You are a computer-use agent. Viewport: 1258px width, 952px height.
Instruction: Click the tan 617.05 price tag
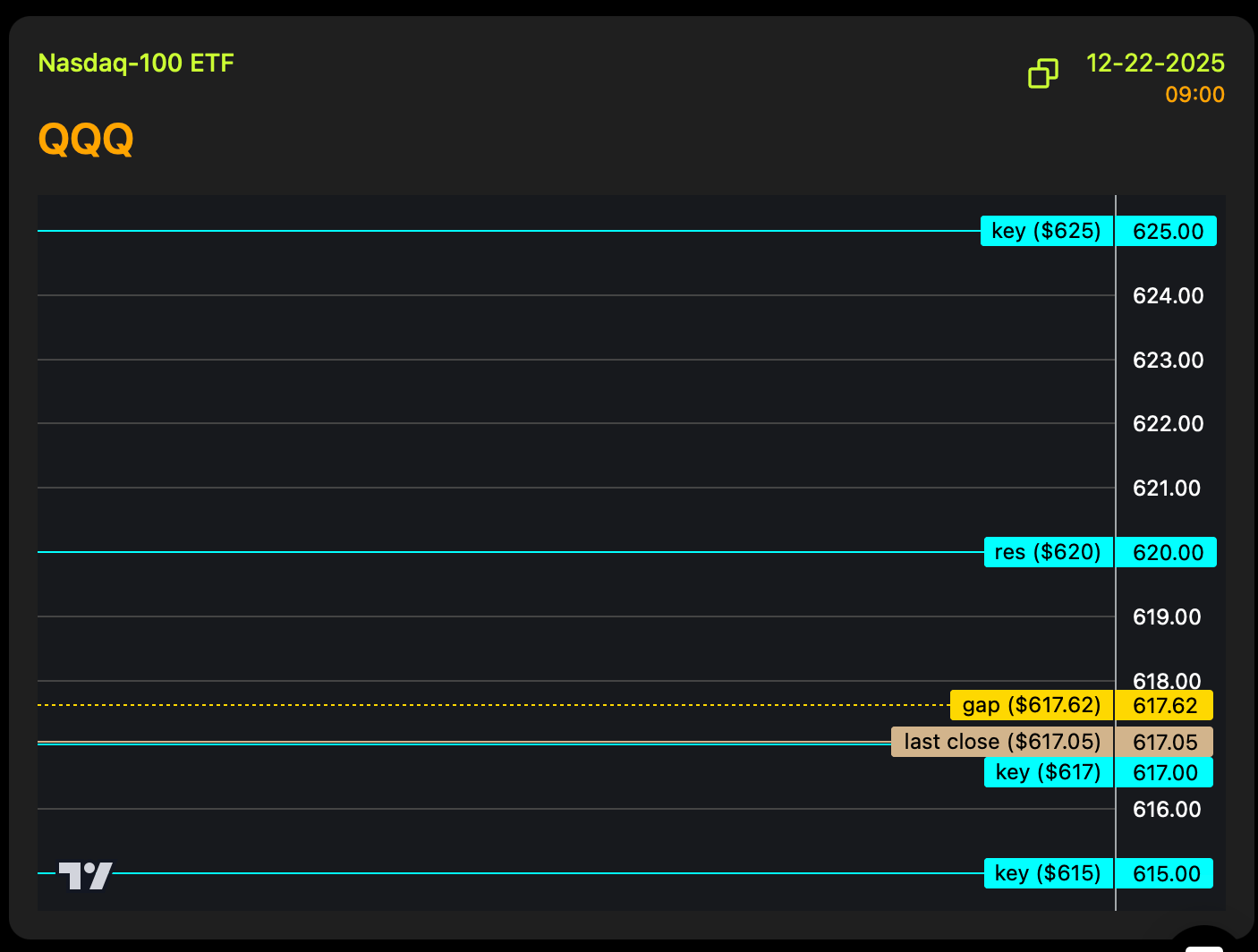(x=1164, y=743)
